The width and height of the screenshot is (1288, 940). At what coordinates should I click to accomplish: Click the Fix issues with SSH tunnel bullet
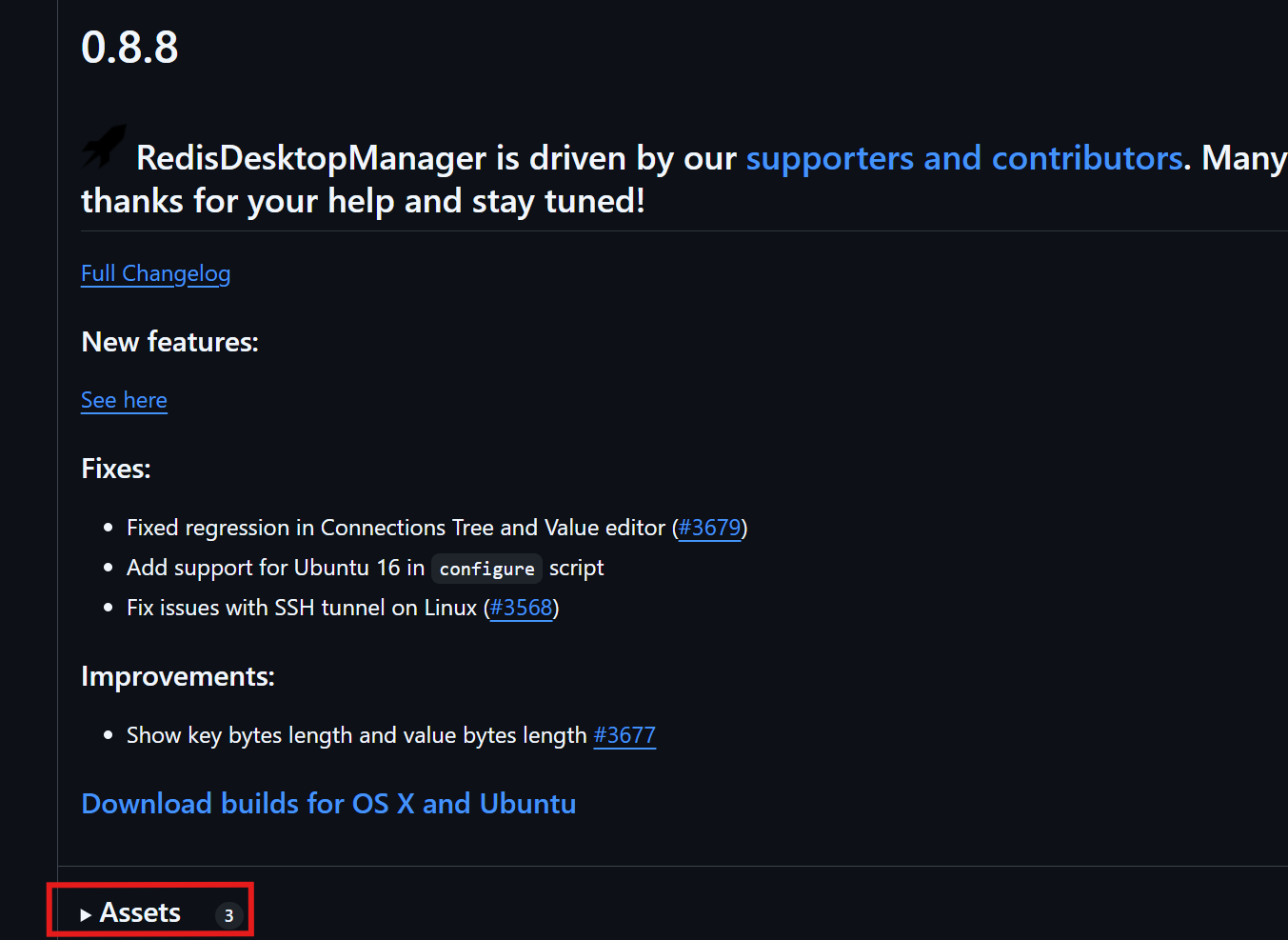point(303,608)
